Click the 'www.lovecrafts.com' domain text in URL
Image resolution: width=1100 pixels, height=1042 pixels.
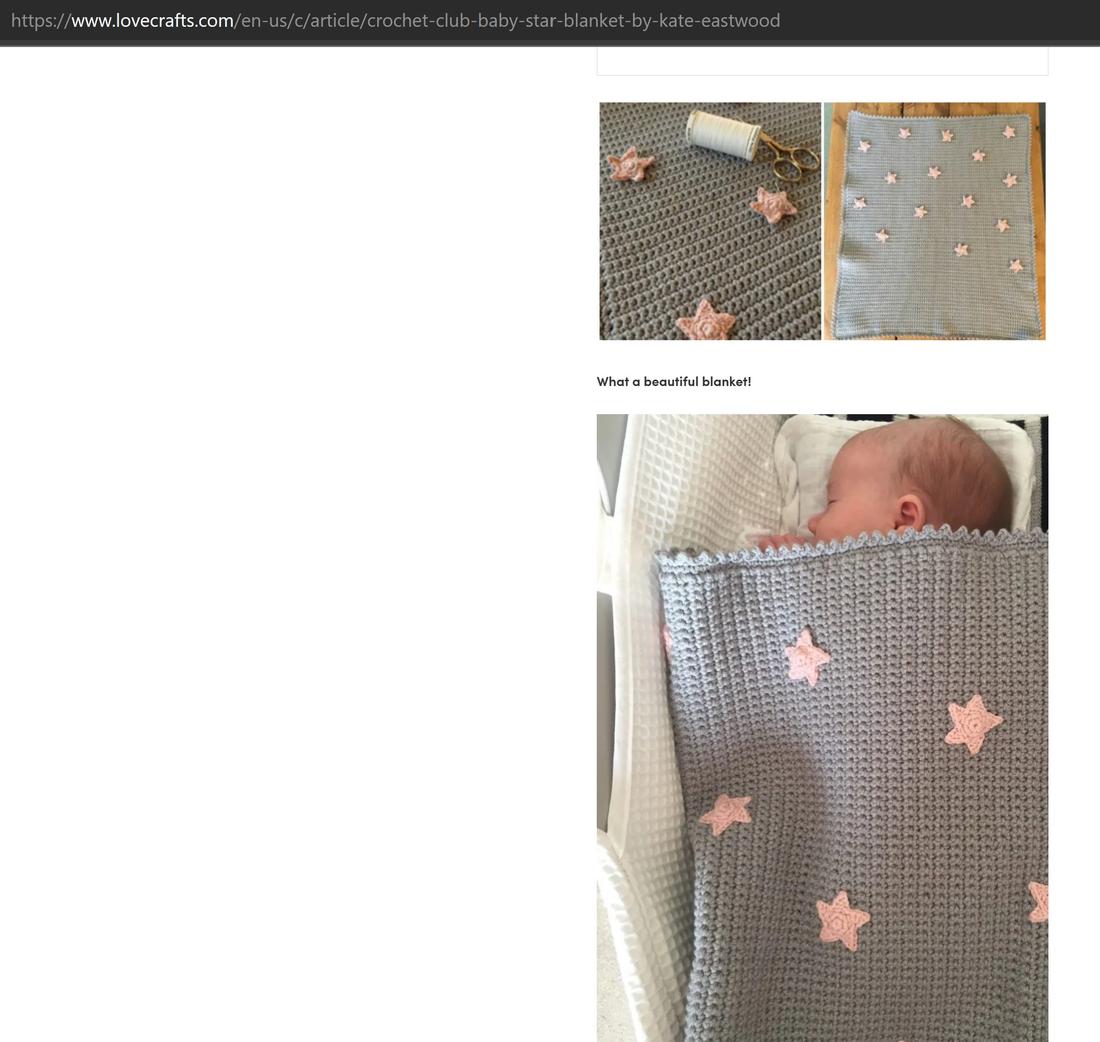click(x=152, y=21)
